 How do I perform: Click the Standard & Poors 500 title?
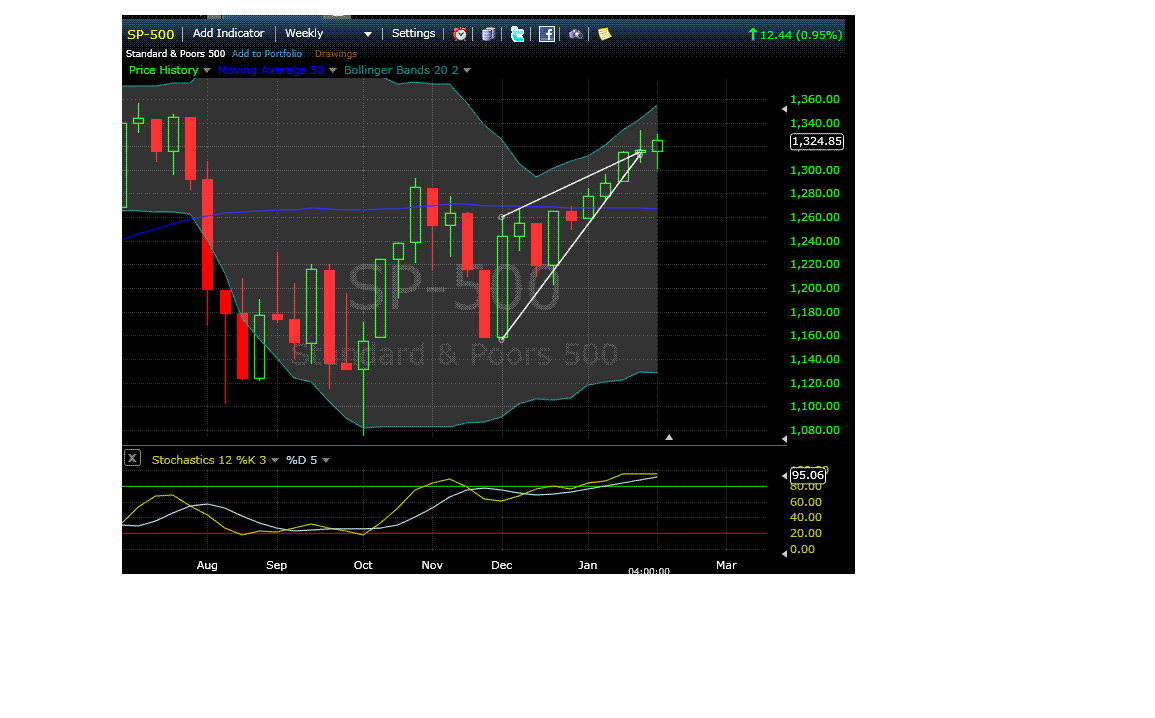175,54
